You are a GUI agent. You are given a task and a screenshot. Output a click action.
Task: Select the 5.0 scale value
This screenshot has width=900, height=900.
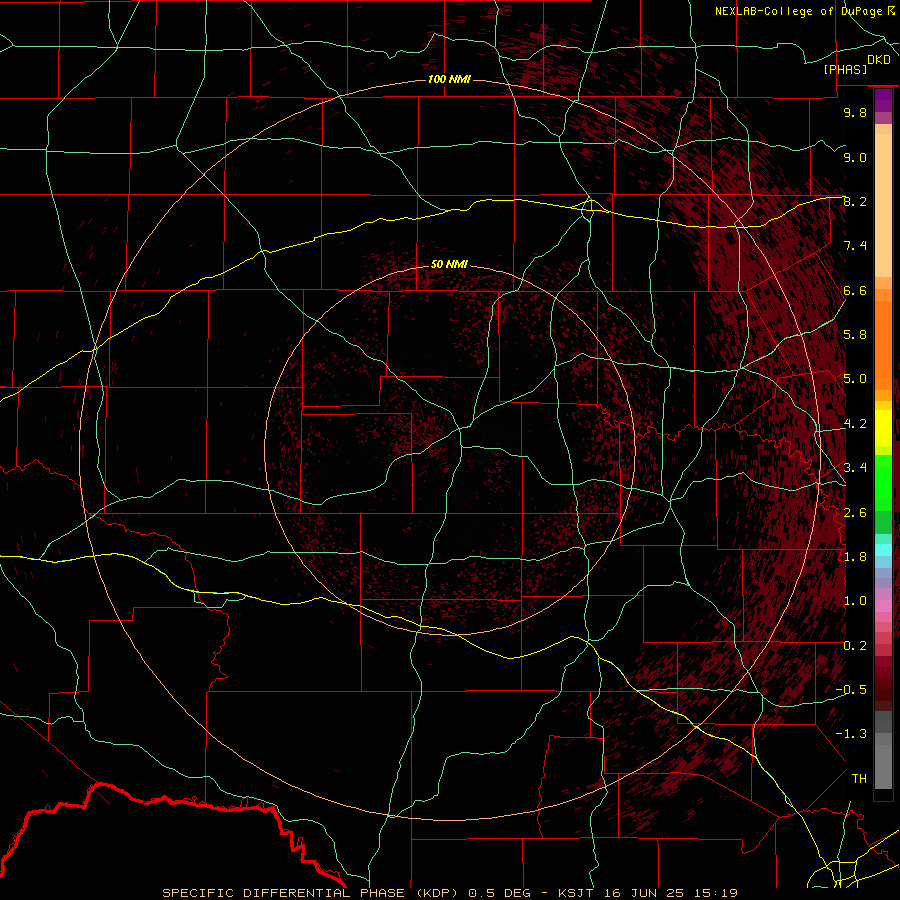click(855, 379)
